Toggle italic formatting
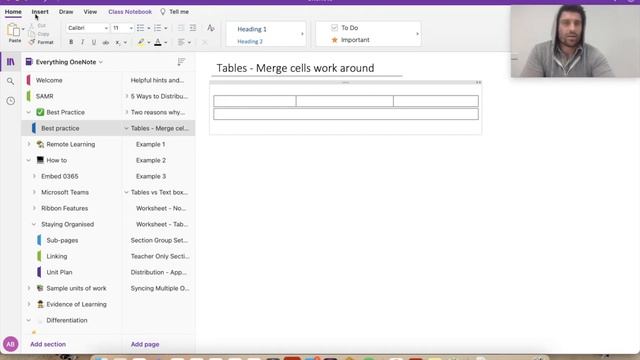 click(x=82, y=42)
